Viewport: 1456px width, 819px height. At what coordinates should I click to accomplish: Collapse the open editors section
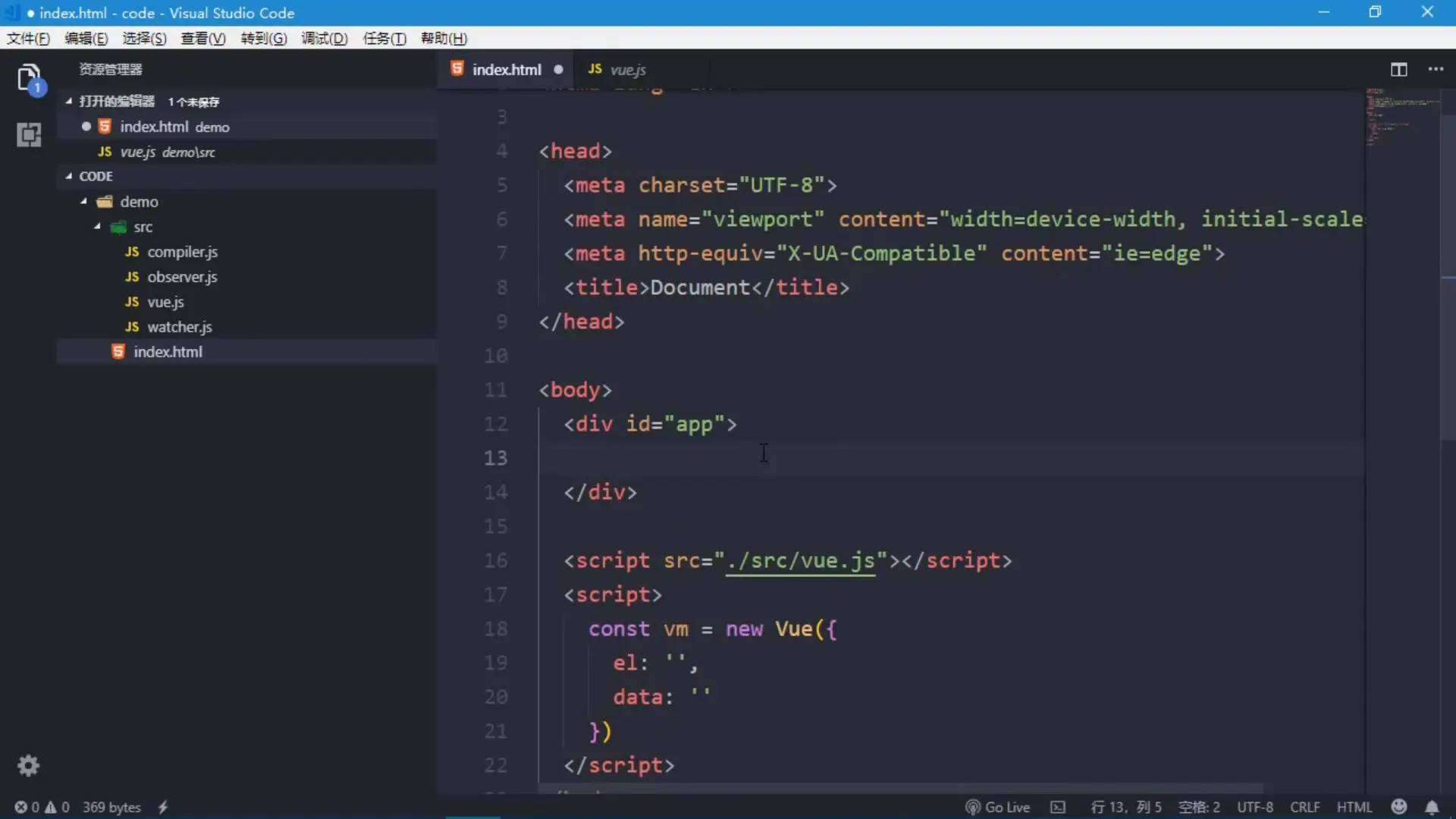(69, 101)
